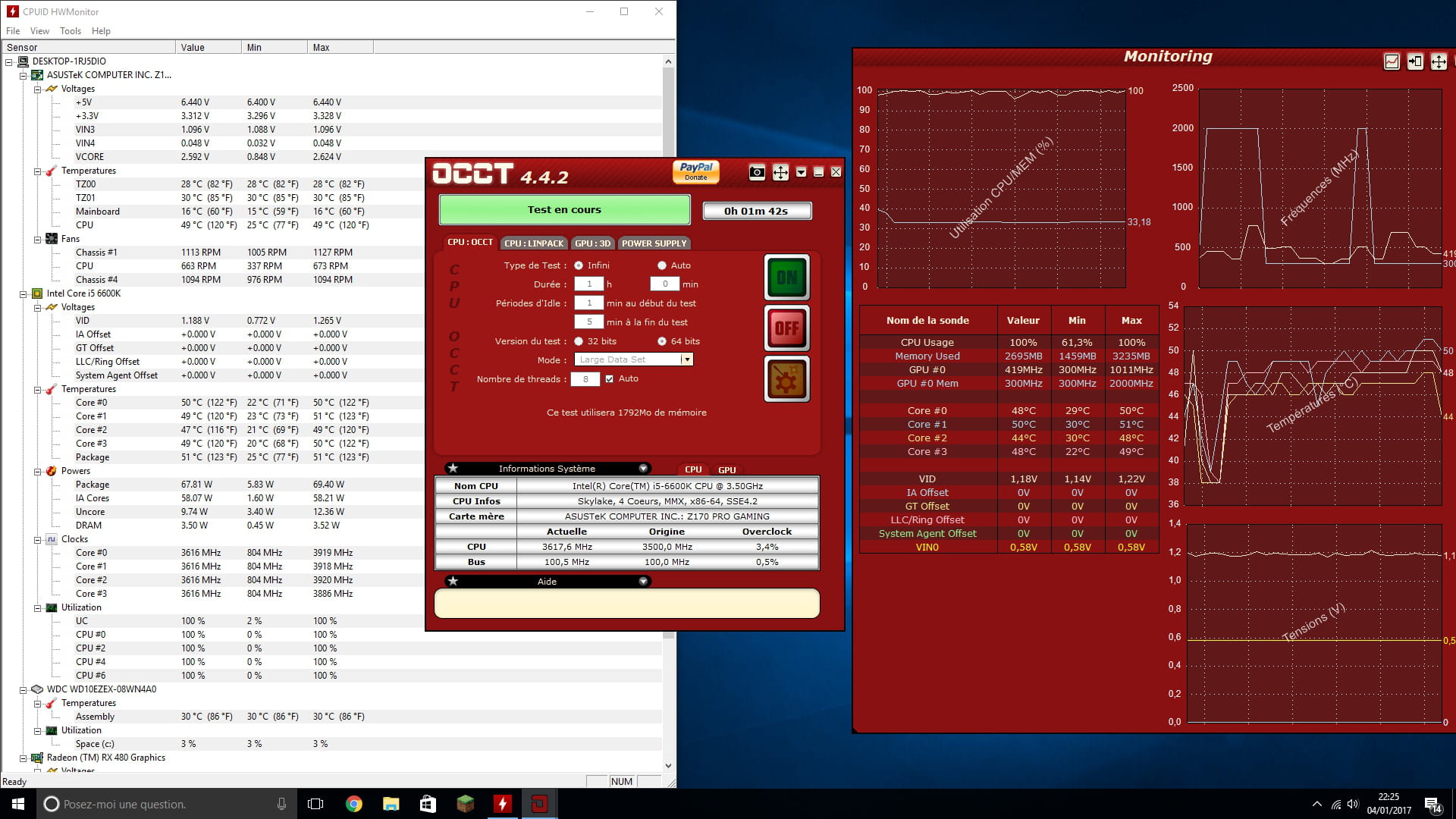The width and height of the screenshot is (1456, 819).
Task: Click the DESKTOP-1RJ5DIO computer icon
Action: (23, 61)
